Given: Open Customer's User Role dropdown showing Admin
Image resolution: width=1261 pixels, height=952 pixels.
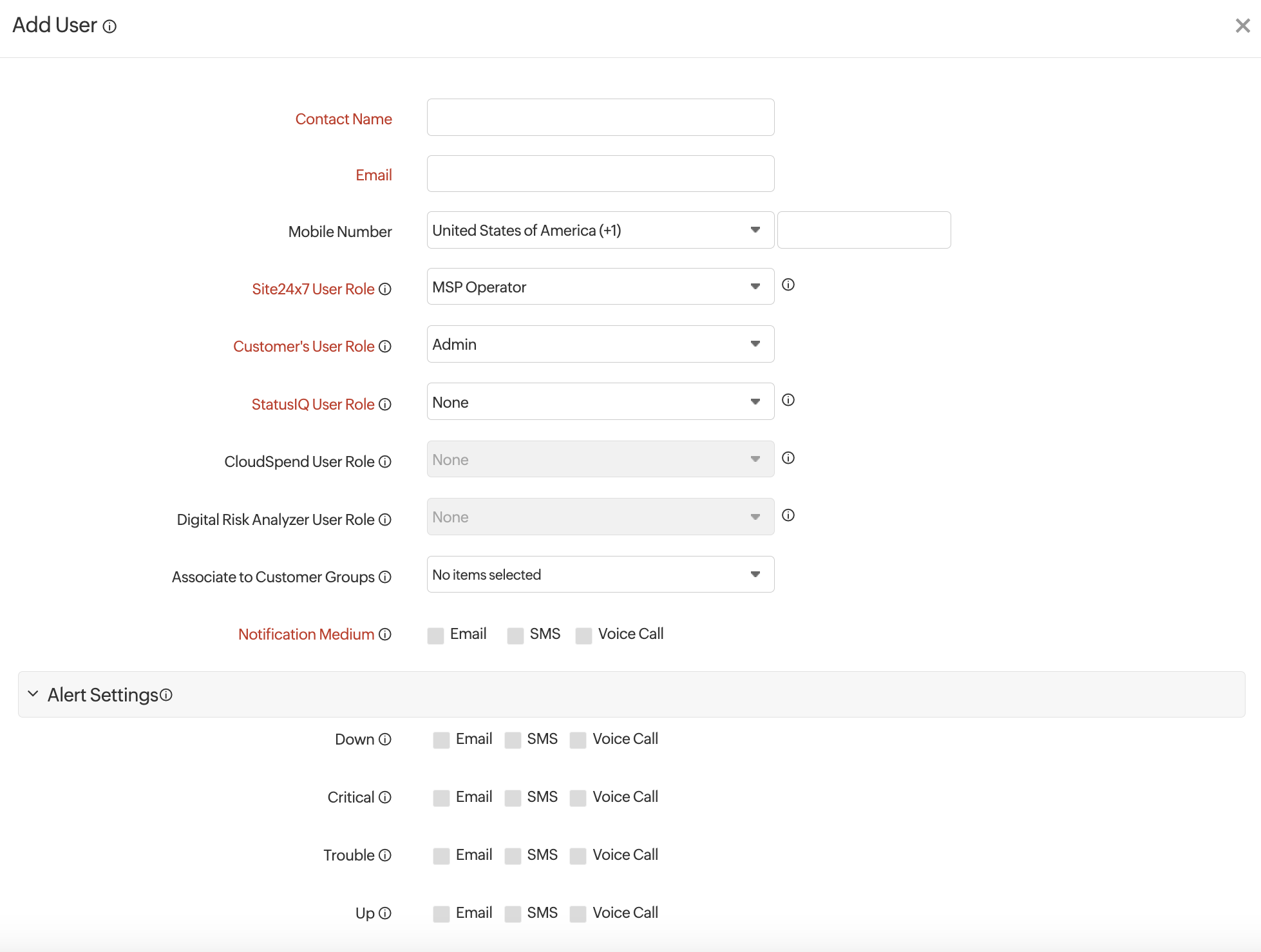Looking at the screenshot, I should coord(600,344).
